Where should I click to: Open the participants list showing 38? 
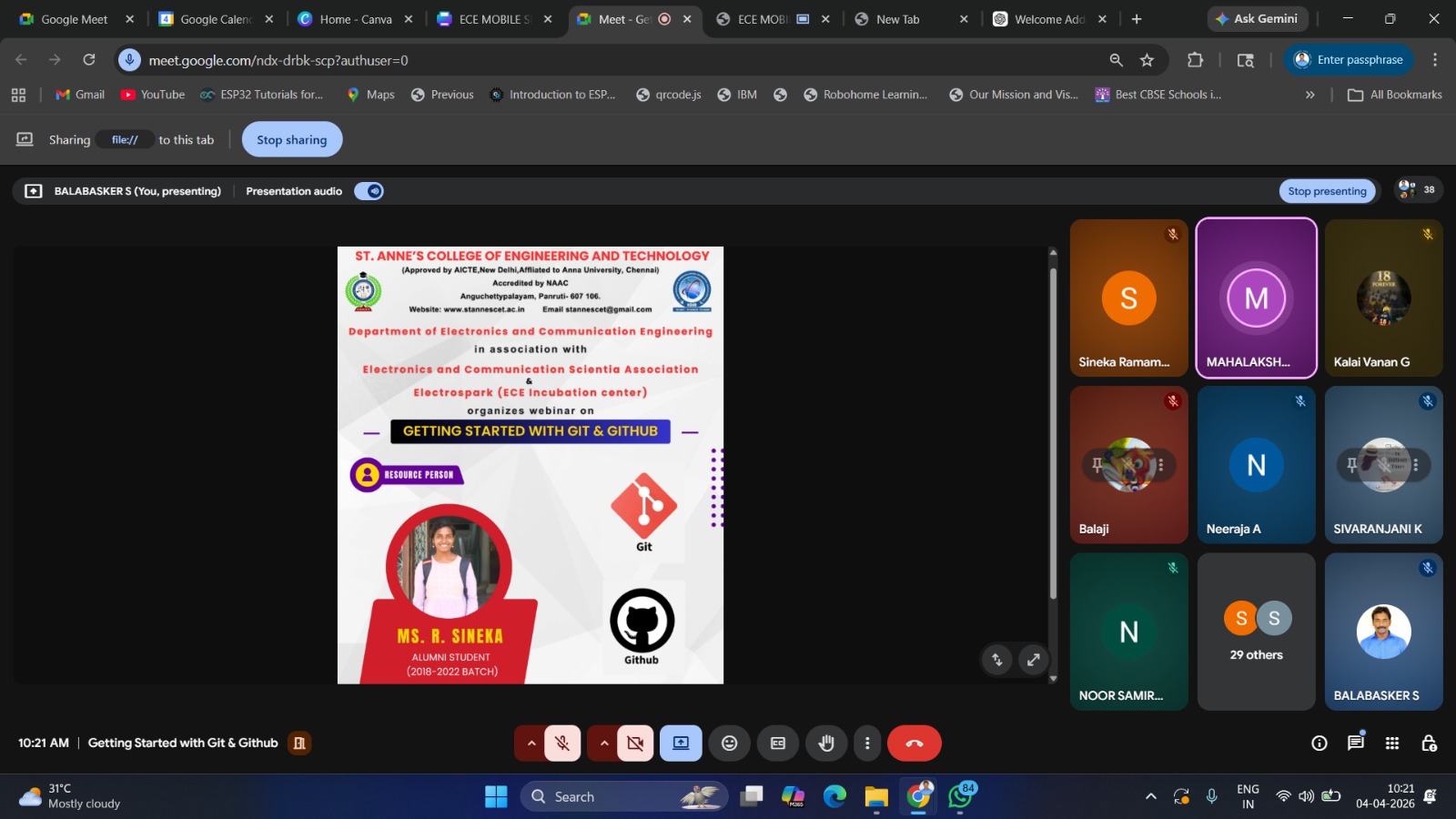point(1417,190)
